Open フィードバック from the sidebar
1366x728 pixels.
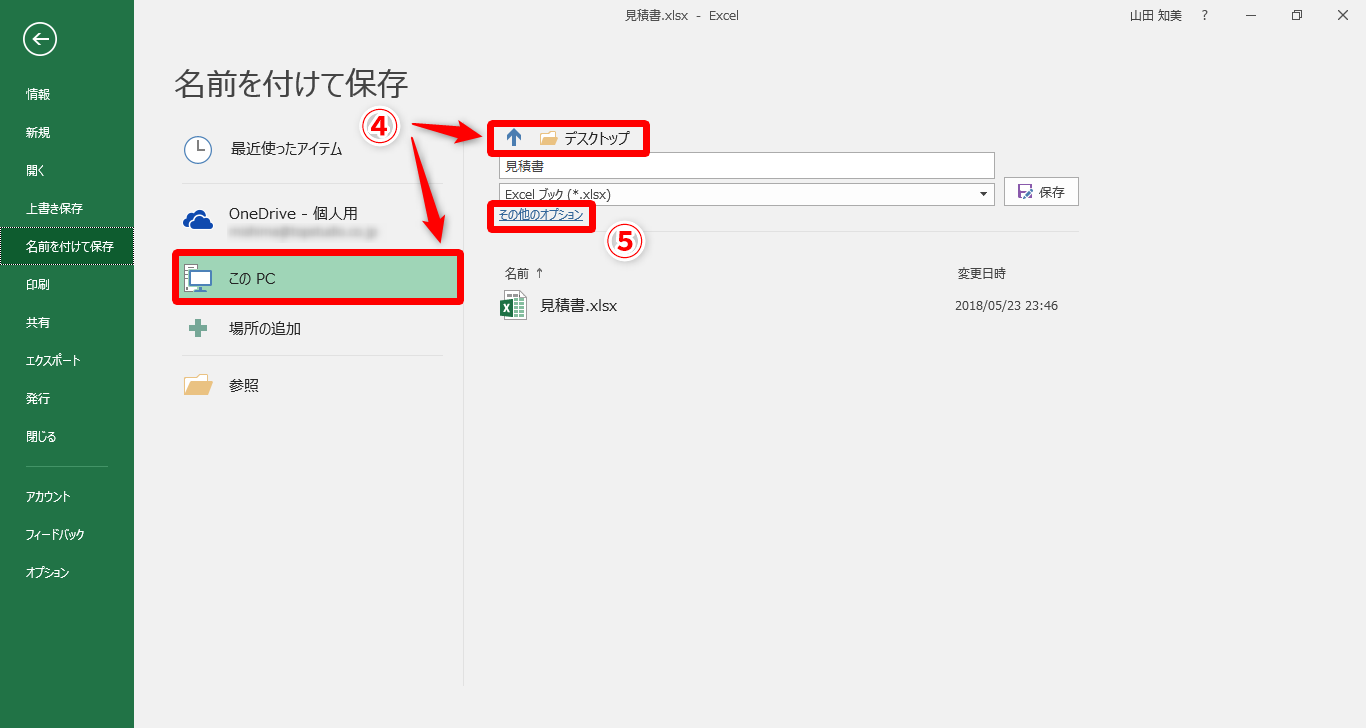pos(55,534)
